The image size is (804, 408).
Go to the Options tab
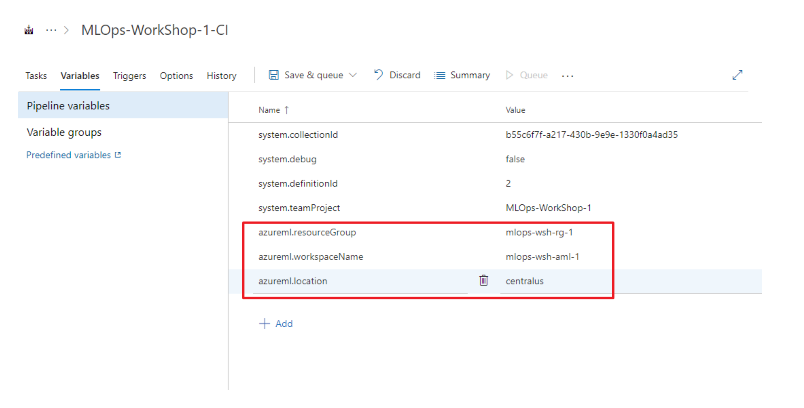[176, 76]
